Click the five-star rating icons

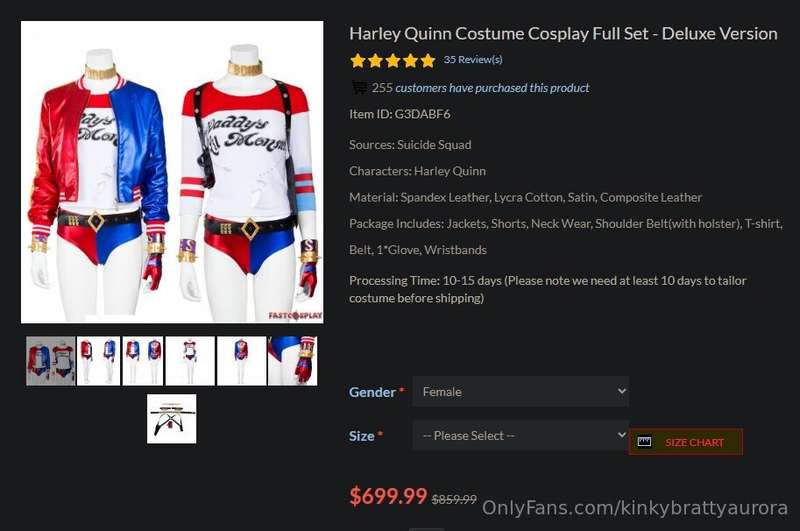click(393, 61)
